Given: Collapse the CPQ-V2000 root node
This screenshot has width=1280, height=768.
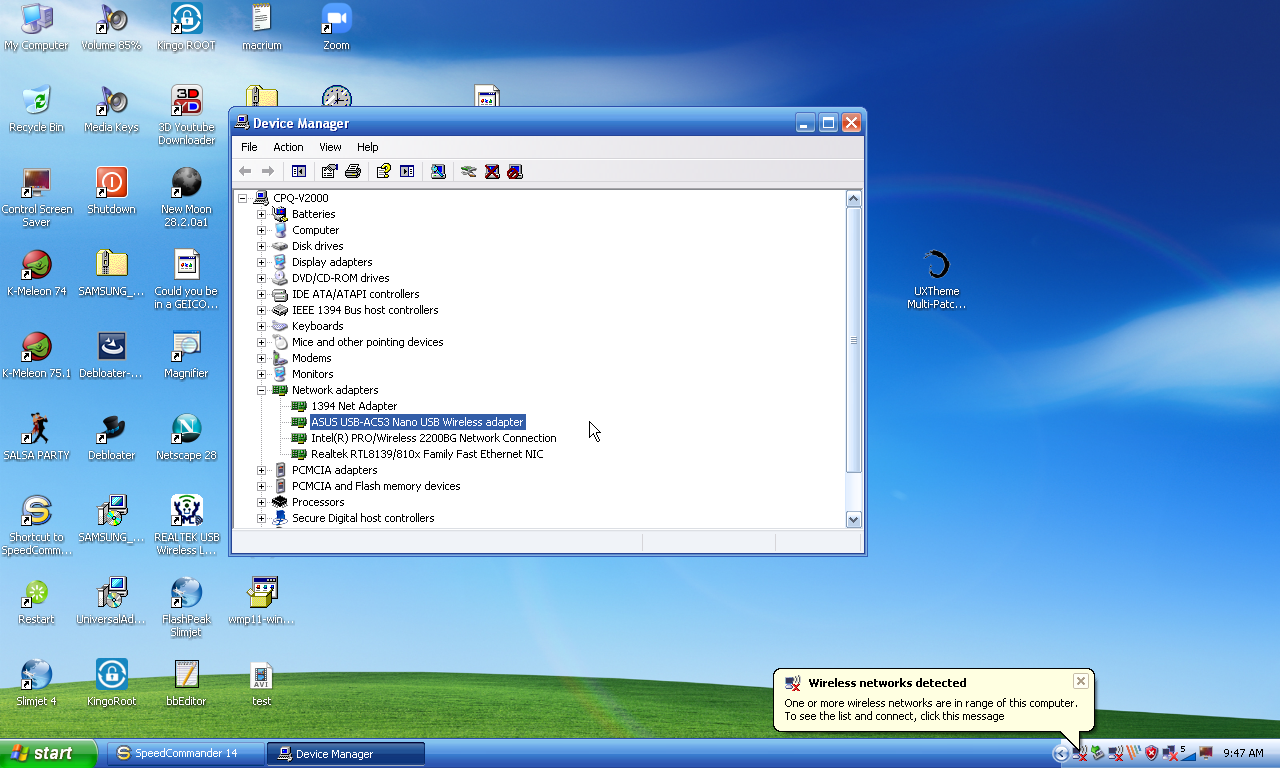Looking at the screenshot, I should pos(242,198).
